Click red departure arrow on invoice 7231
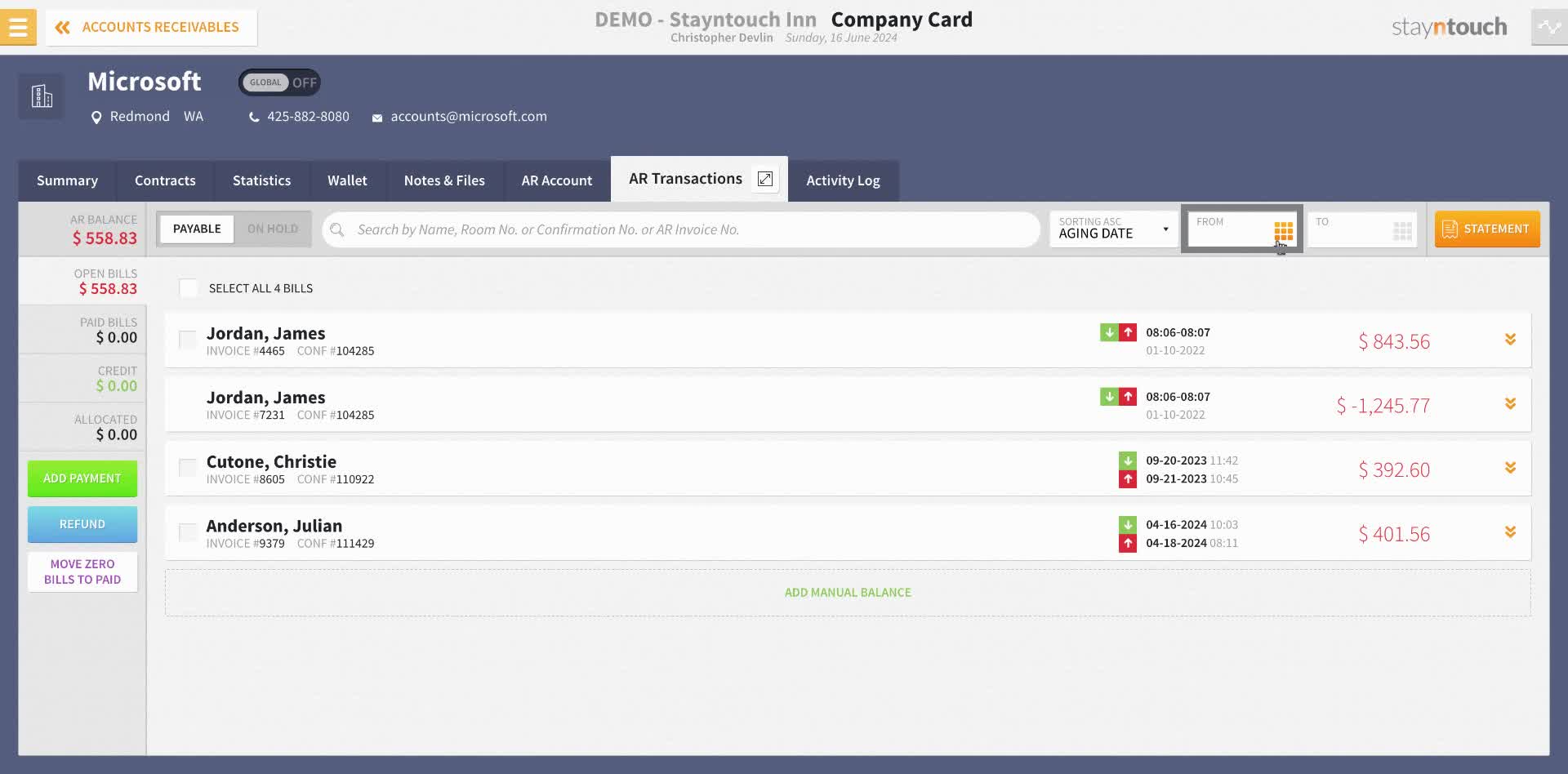 pos(1128,397)
